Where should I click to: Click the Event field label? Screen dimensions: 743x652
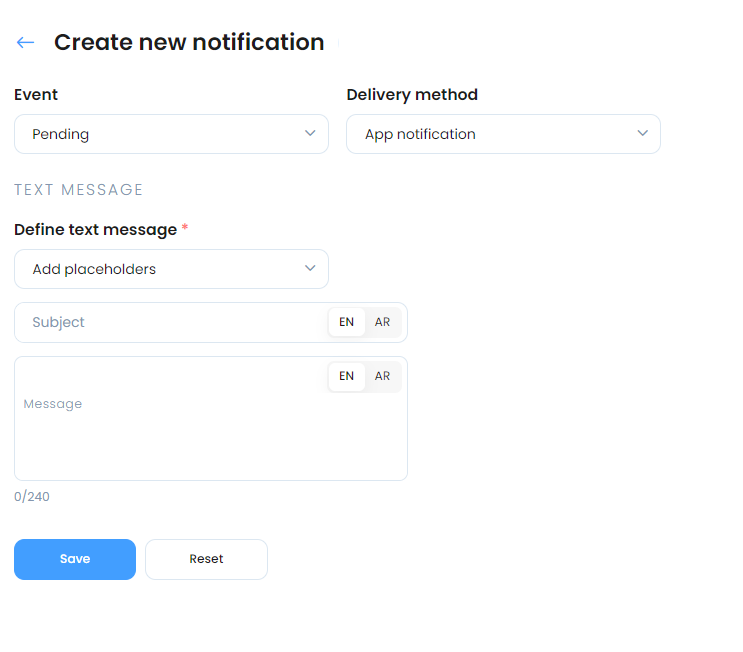[x=36, y=94]
